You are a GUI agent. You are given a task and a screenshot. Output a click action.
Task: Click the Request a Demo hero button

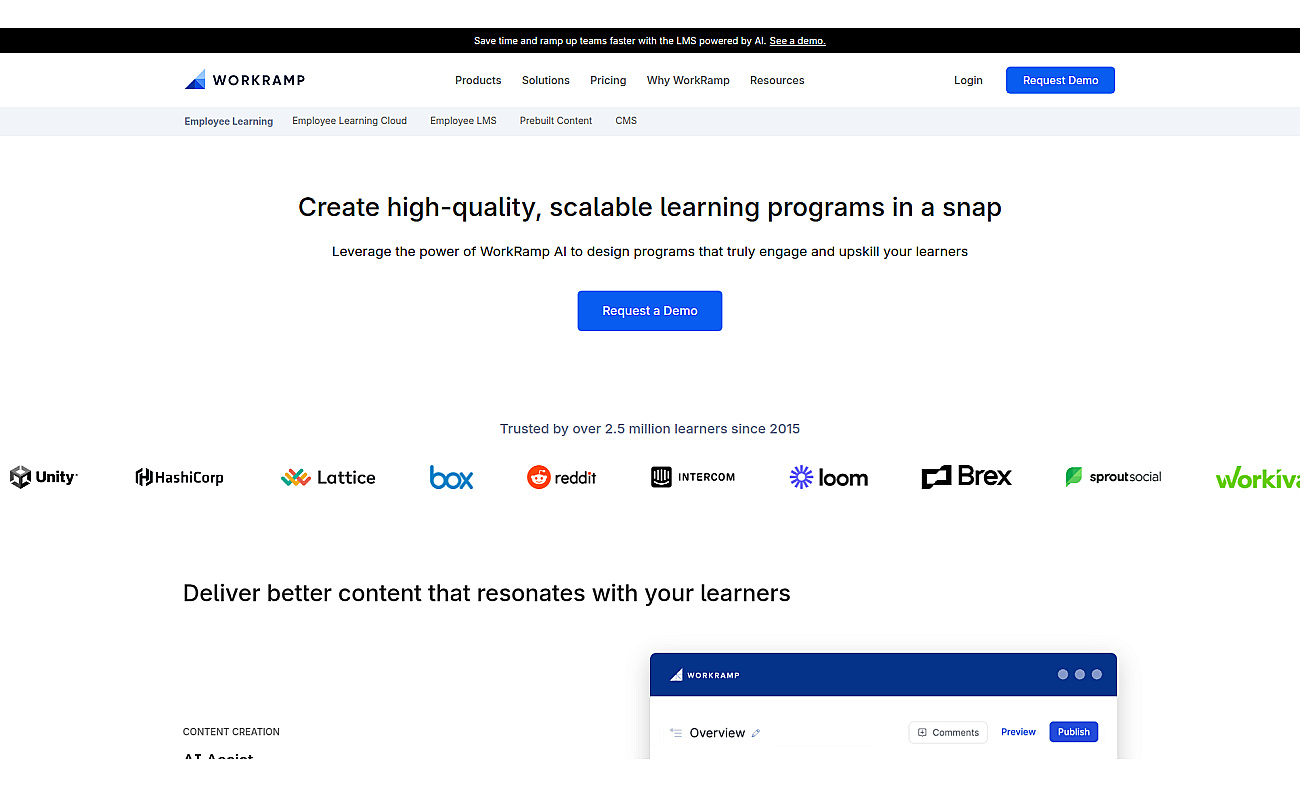[650, 311]
